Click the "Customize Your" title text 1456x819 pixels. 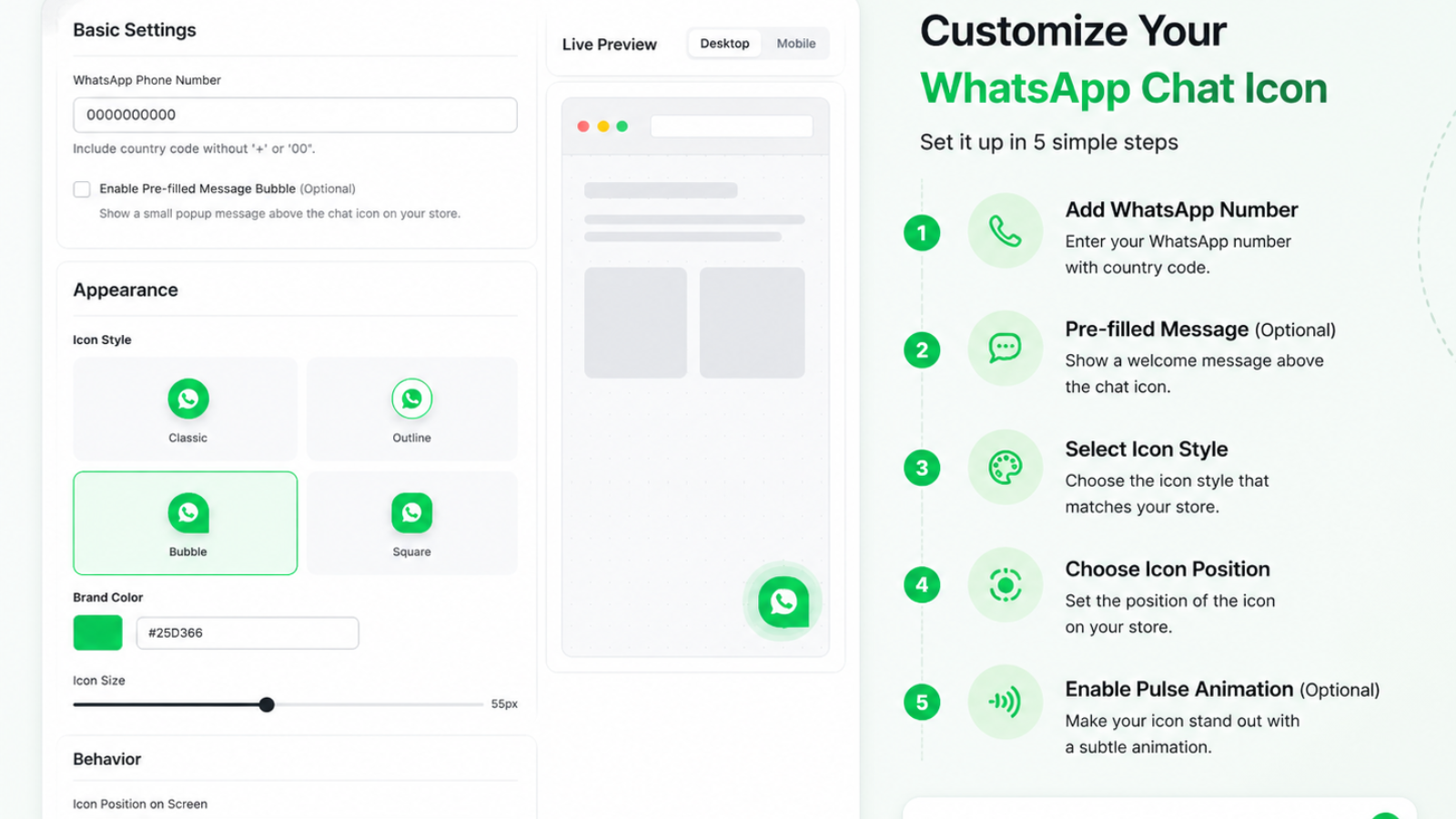[x=1073, y=31]
